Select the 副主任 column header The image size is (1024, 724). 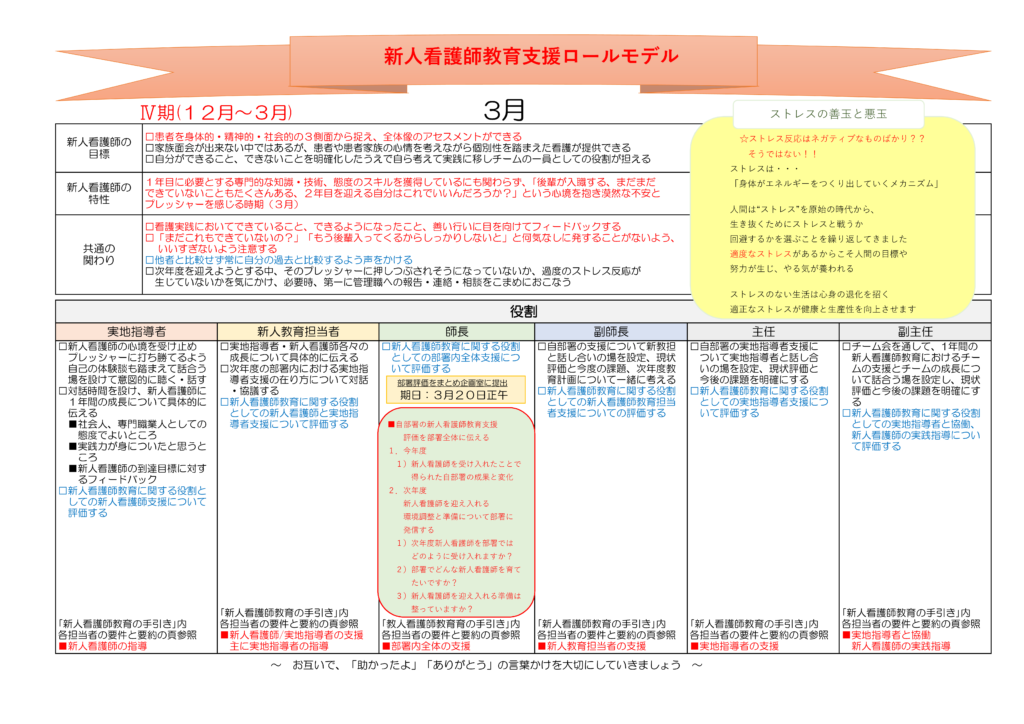point(915,332)
